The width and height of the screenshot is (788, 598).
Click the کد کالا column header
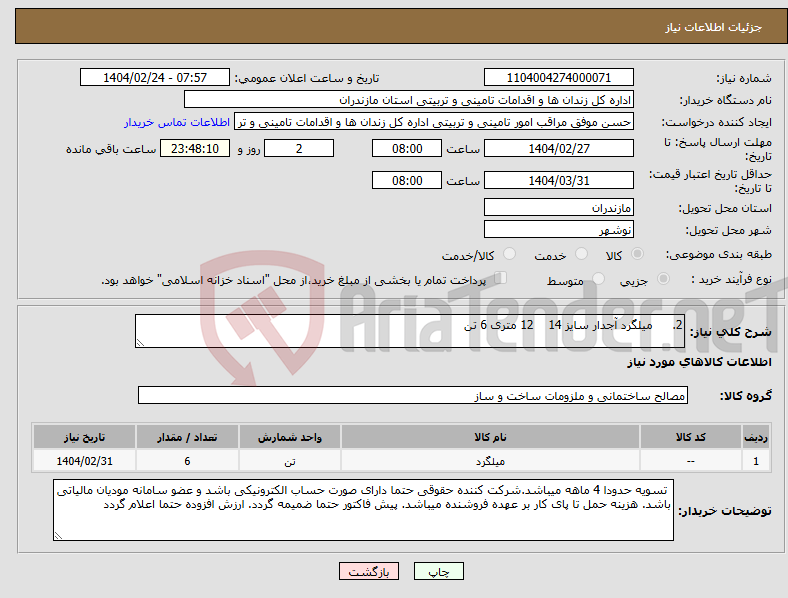[x=691, y=437]
